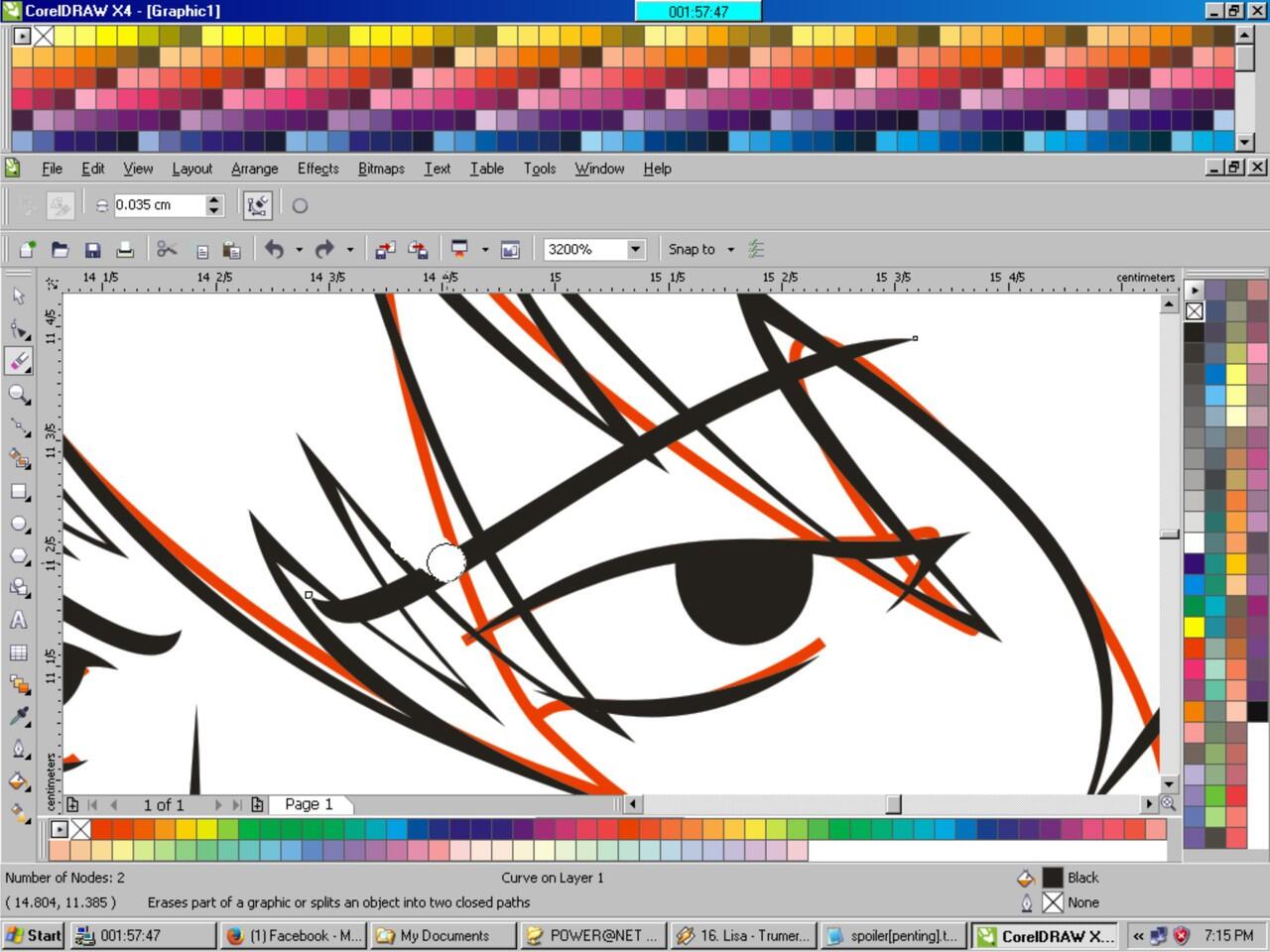This screenshot has width=1270, height=952.
Task: Redo the last action
Action: 324,250
